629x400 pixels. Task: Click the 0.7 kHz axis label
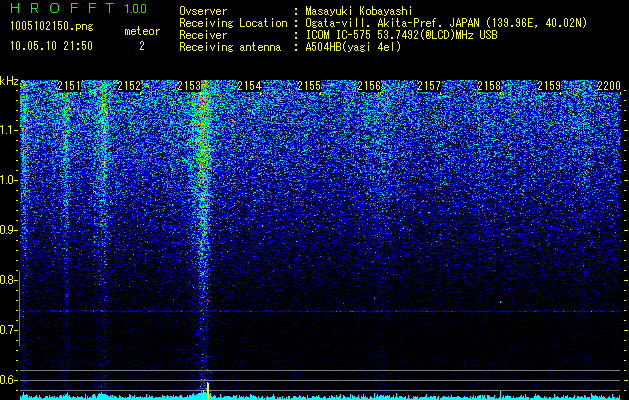point(7,330)
